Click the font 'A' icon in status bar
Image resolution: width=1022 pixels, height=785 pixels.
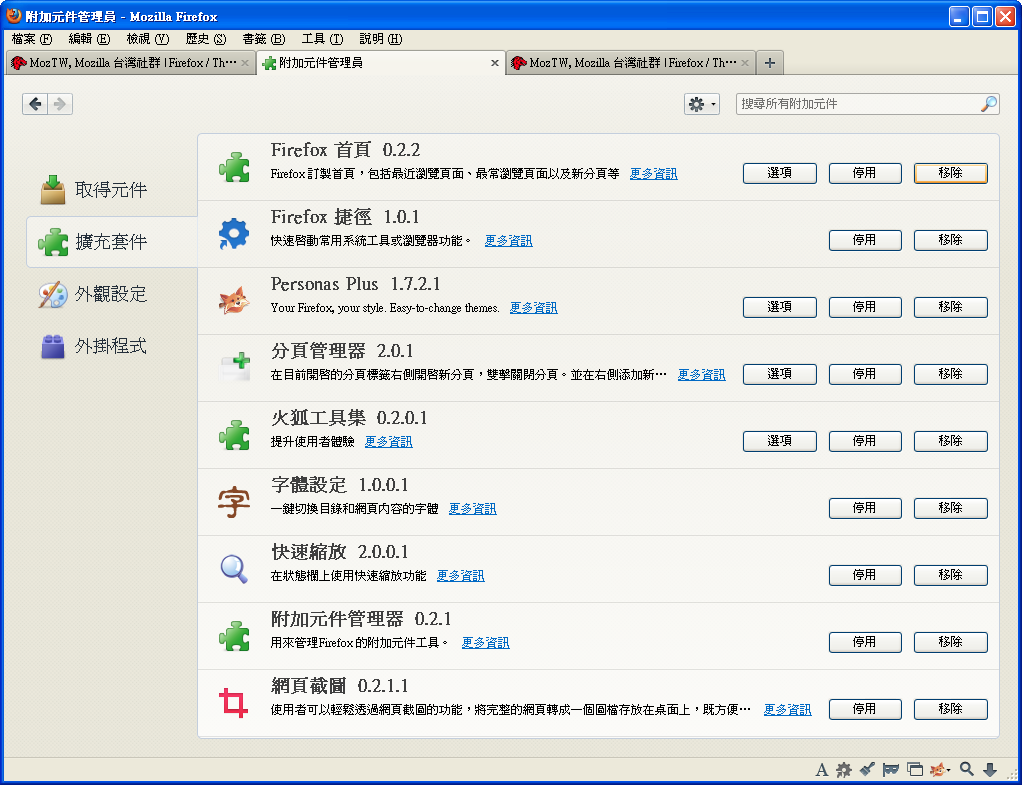[822, 769]
